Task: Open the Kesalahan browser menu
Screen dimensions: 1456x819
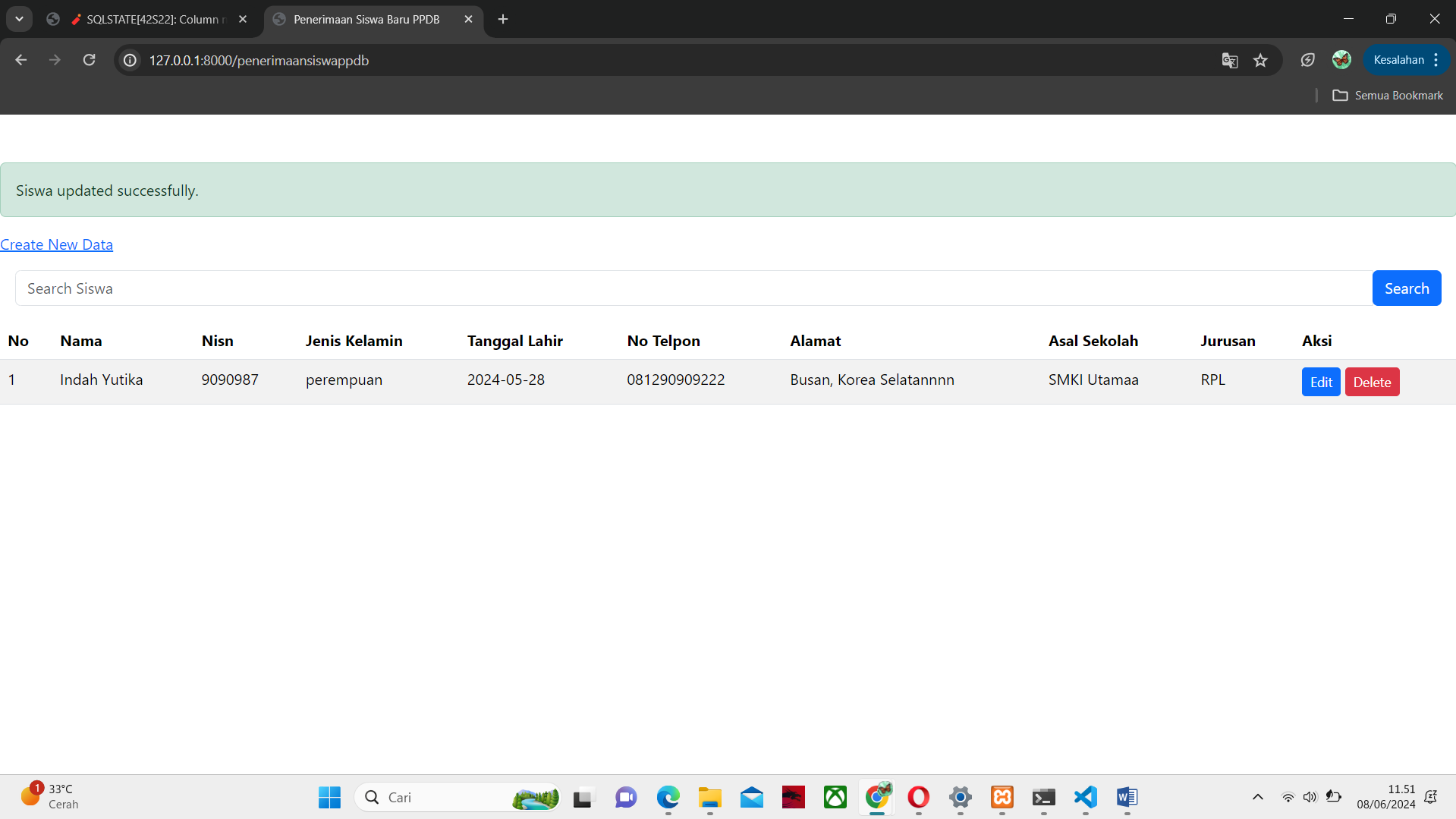Action: click(1406, 60)
